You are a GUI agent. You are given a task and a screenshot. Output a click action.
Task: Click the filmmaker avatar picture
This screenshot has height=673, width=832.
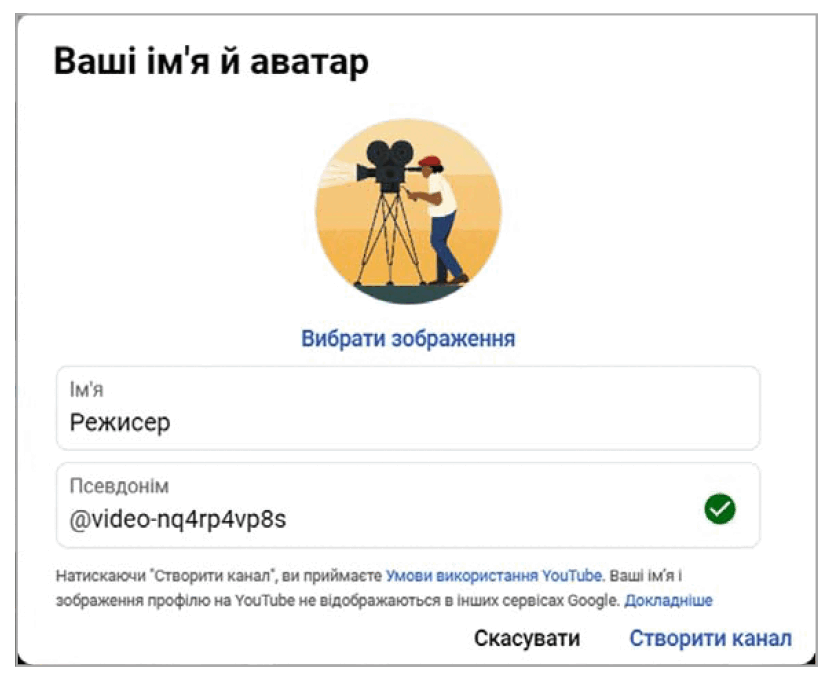click(408, 211)
